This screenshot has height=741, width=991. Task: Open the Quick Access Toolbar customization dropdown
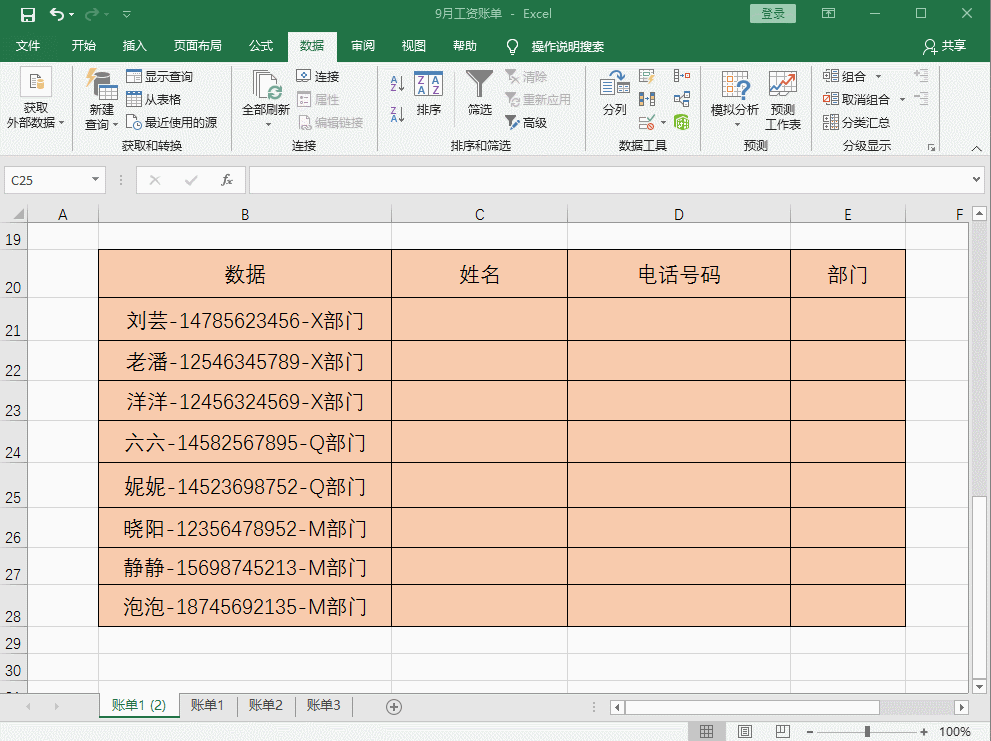pos(126,14)
